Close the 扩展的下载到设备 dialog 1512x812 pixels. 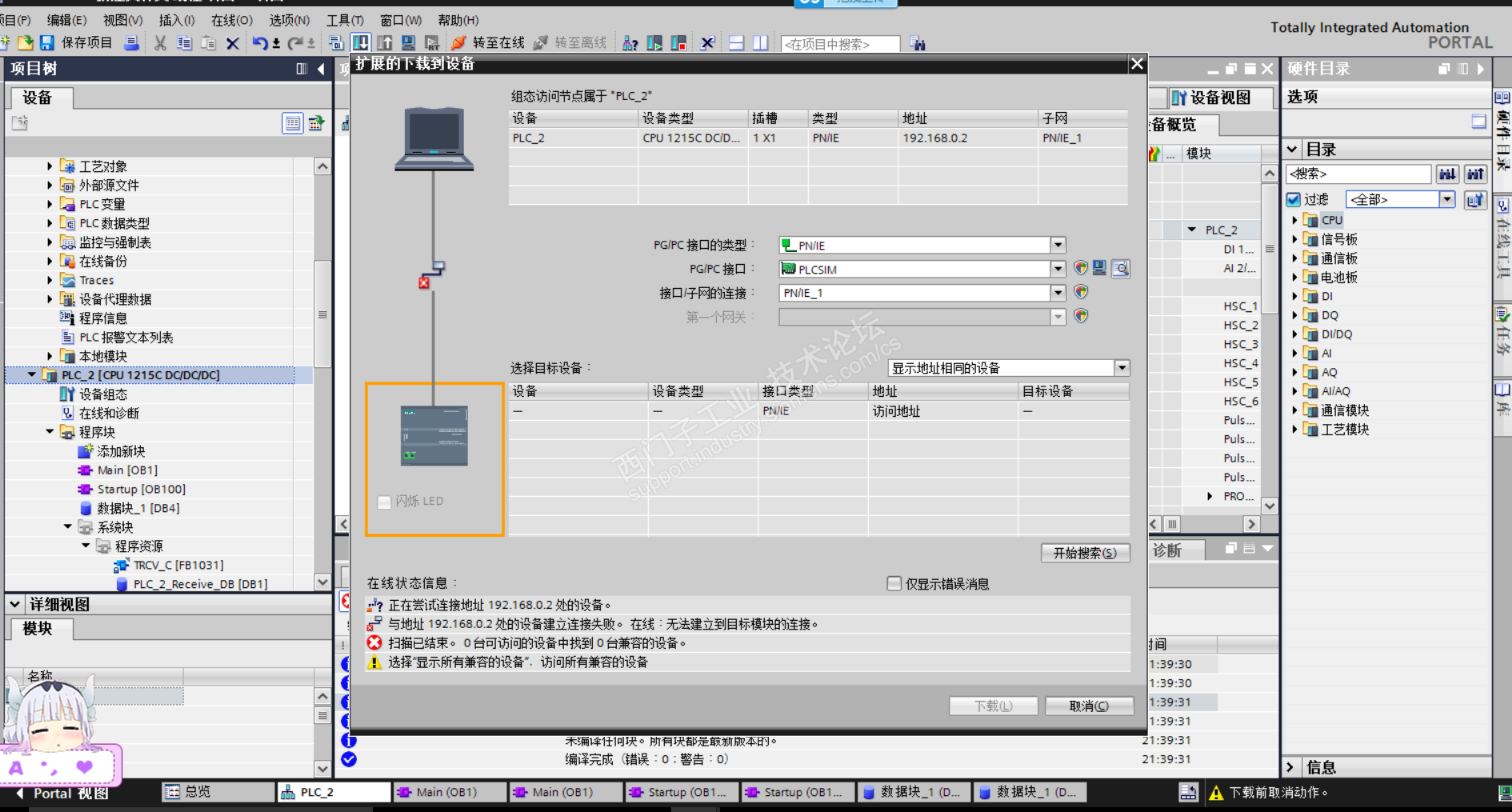[x=1137, y=64]
